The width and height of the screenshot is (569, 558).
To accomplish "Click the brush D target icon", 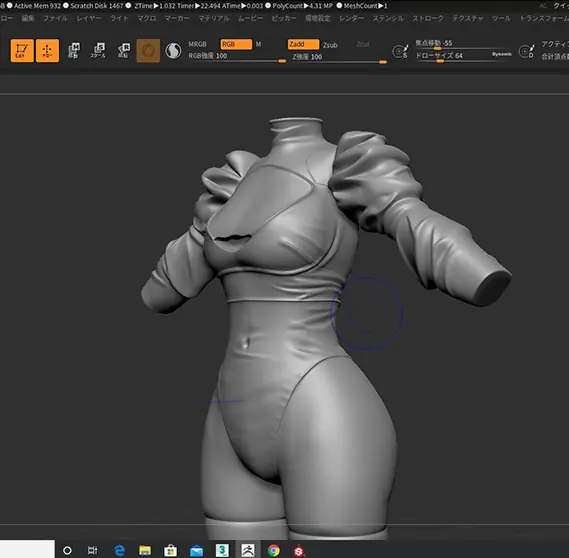I will [x=527, y=51].
